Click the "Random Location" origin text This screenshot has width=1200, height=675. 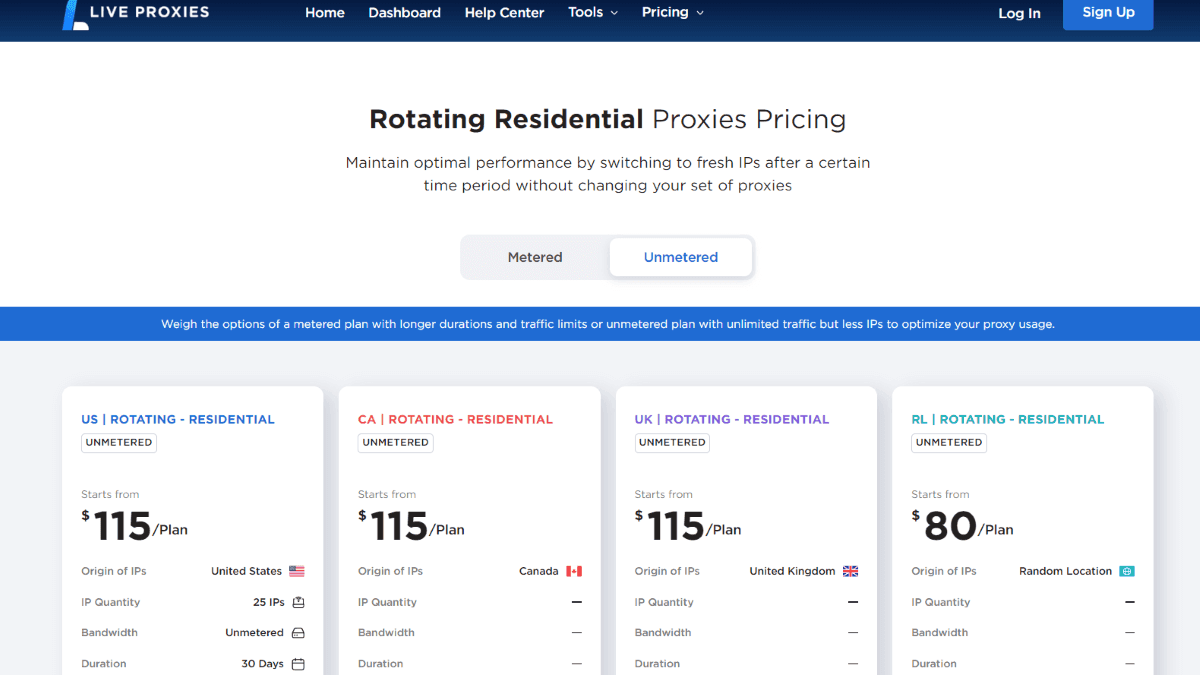click(1065, 571)
